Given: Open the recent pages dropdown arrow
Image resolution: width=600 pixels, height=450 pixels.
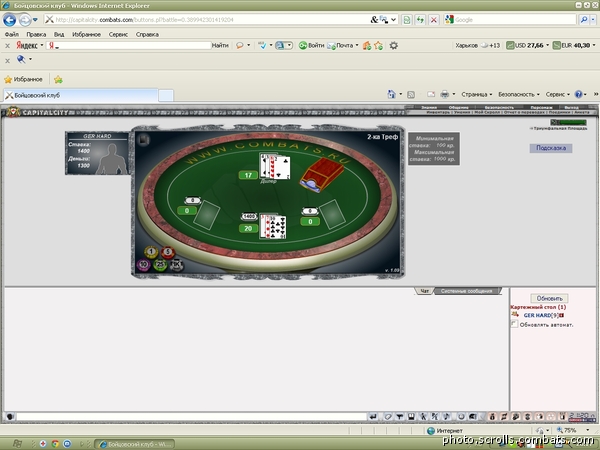Looking at the screenshot, I should [x=35, y=20].
